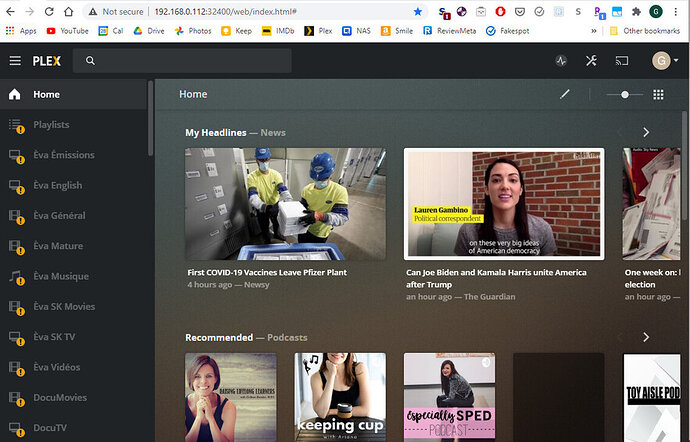690x442 pixels.
Task: Go back in the browser
Action: pyautogui.click(x=10, y=11)
